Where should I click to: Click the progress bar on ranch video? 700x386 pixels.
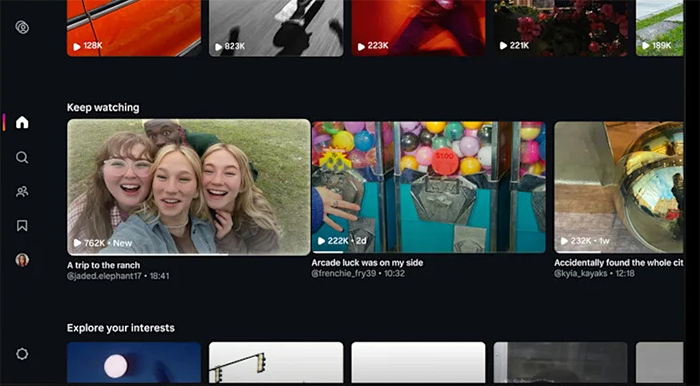coord(189,254)
